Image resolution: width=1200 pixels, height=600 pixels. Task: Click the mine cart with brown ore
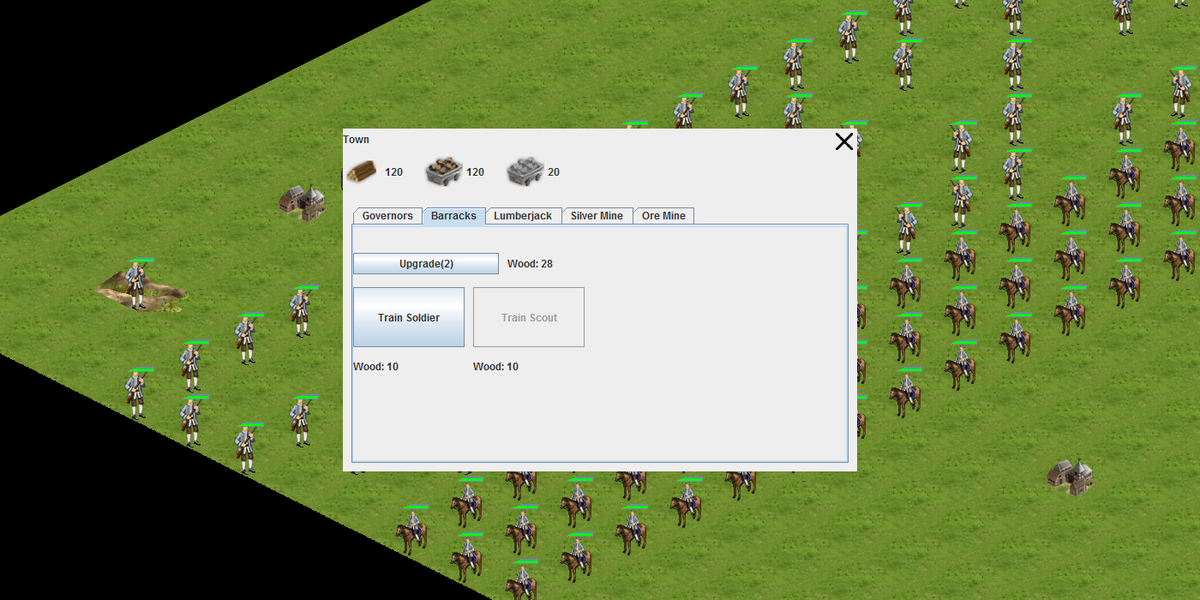(x=442, y=172)
